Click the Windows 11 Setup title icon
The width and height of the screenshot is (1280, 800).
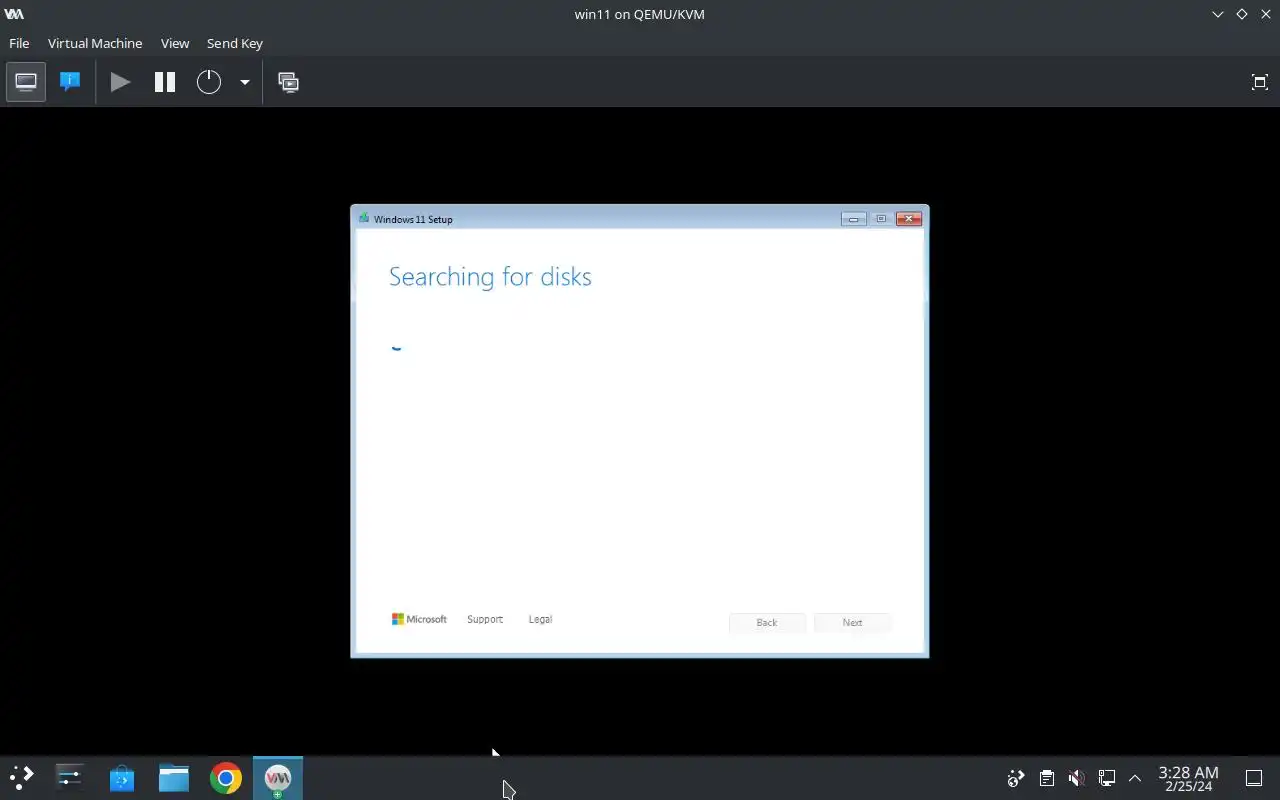tap(364, 218)
